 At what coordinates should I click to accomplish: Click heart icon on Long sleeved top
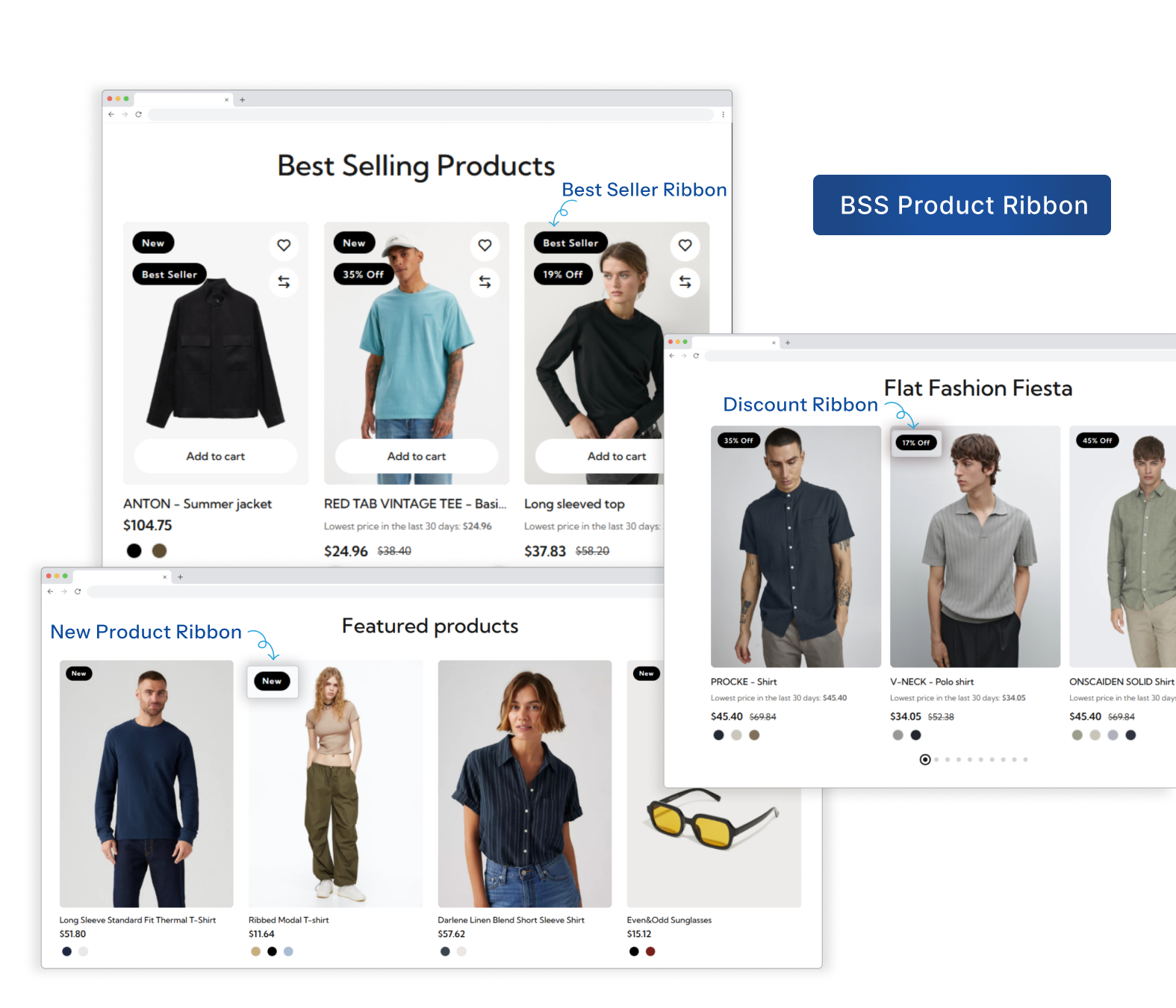(685, 245)
